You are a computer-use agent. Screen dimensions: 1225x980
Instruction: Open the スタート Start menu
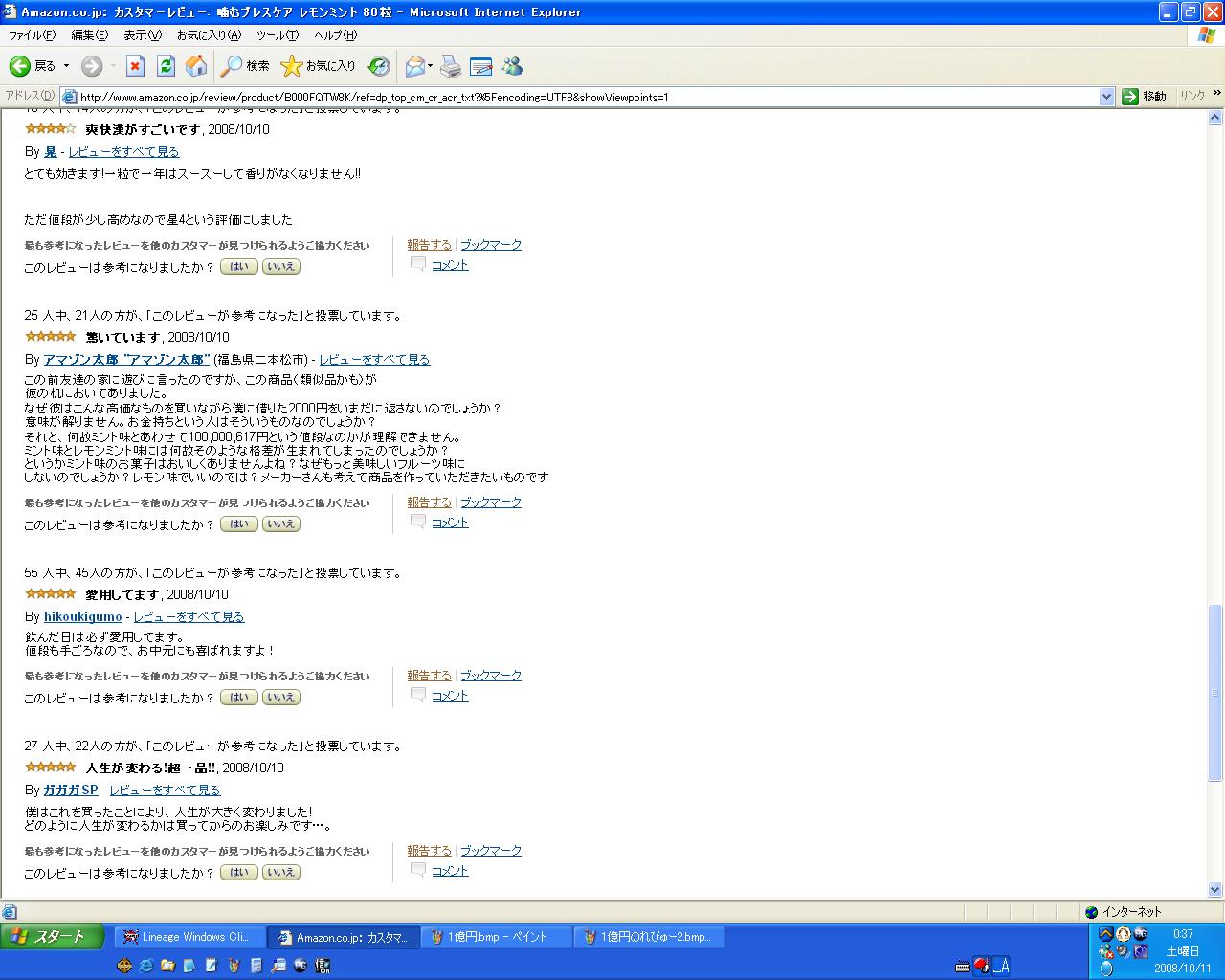tap(53, 937)
